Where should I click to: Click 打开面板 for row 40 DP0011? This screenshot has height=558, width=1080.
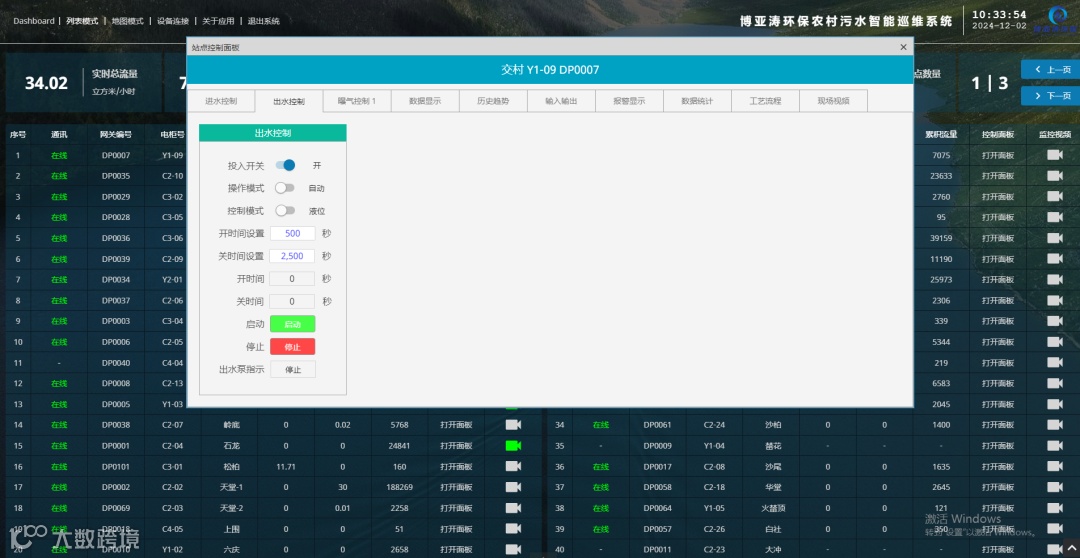pyautogui.click(x=998, y=549)
